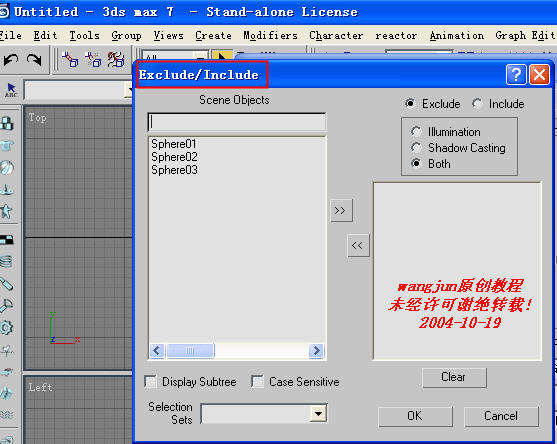557x444 pixels.
Task: Create reactor Spring (coil icon)
Action: pos(7,262)
